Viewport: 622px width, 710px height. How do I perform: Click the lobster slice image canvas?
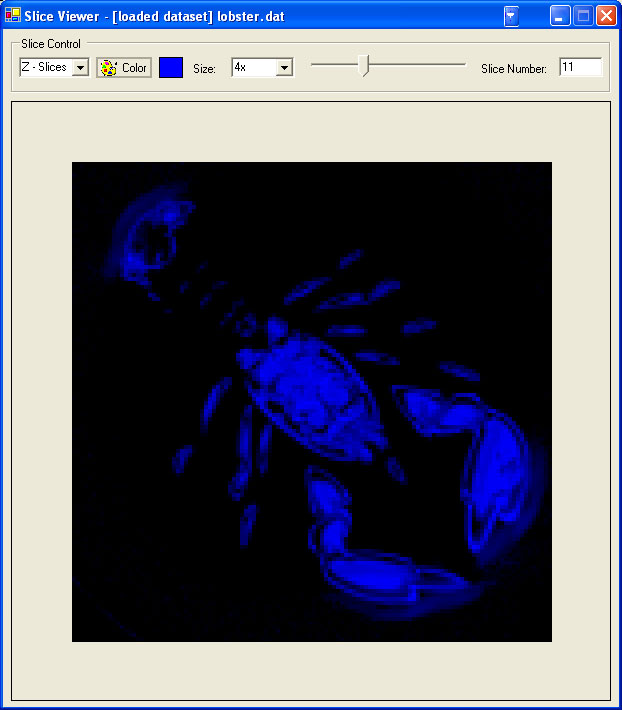click(x=311, y=401)
